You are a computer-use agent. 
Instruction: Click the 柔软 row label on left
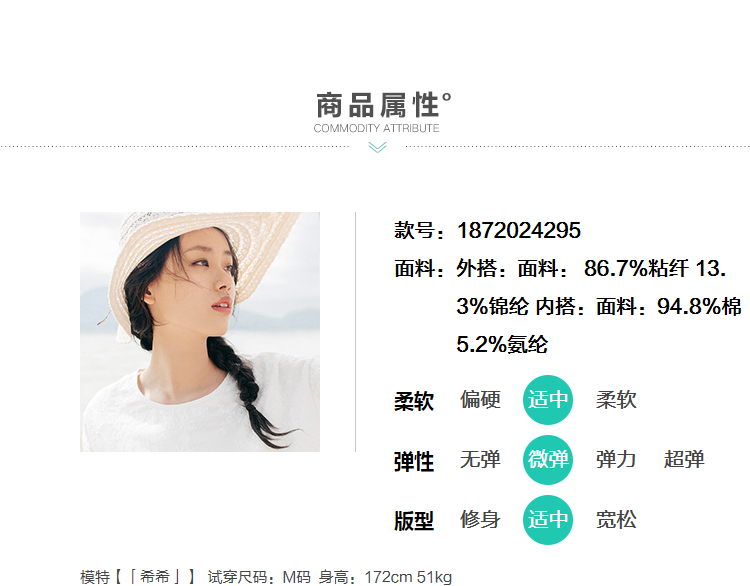(414, 401)
